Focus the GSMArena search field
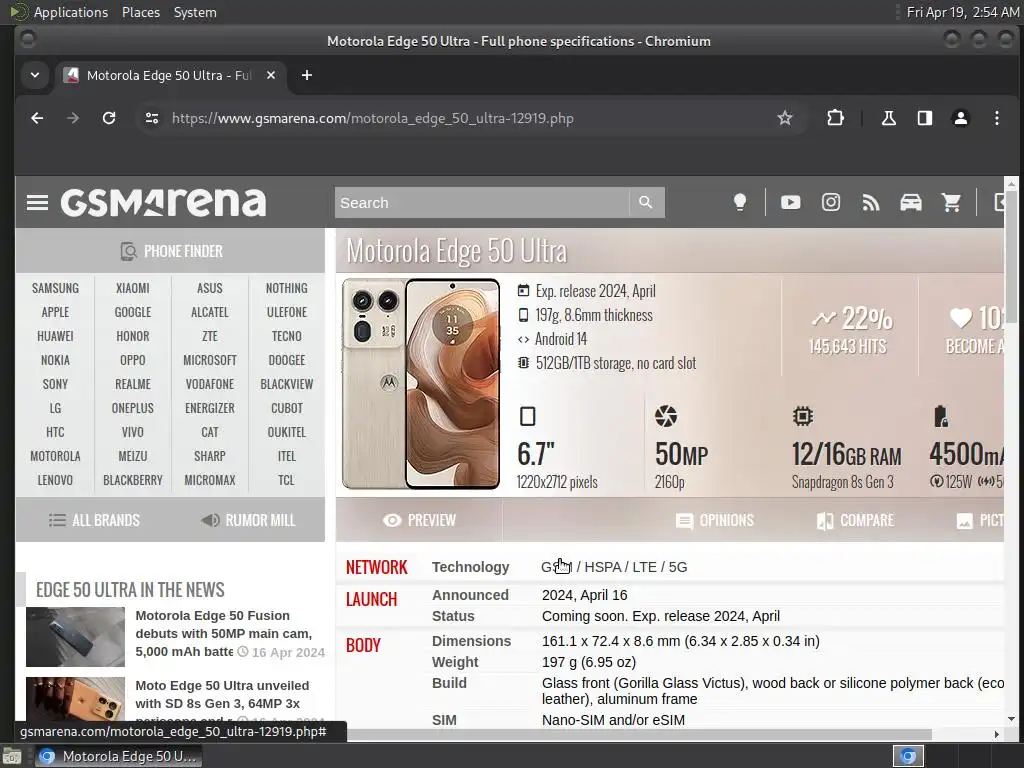Screen dimensions: 1024x768 (482, 202)
